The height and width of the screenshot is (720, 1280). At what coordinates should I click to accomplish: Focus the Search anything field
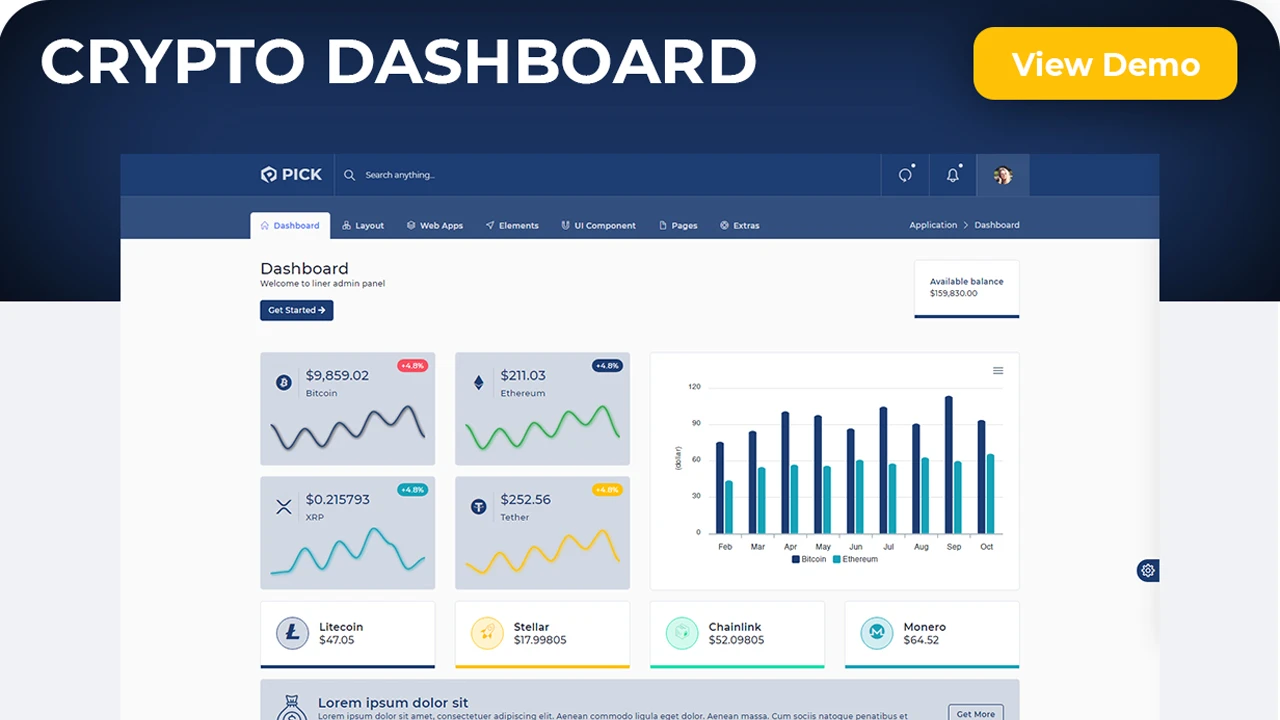400,175
